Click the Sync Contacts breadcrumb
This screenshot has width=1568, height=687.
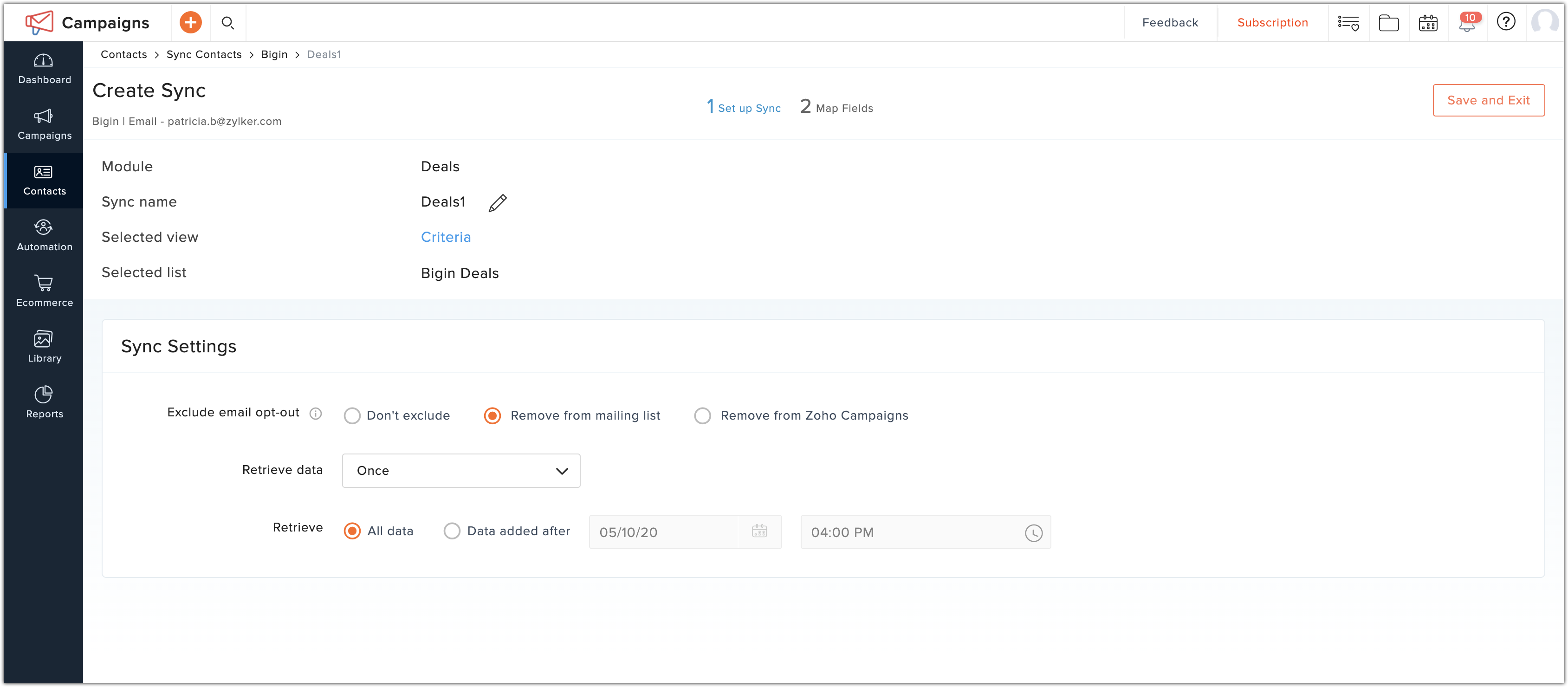pos(204,55)
